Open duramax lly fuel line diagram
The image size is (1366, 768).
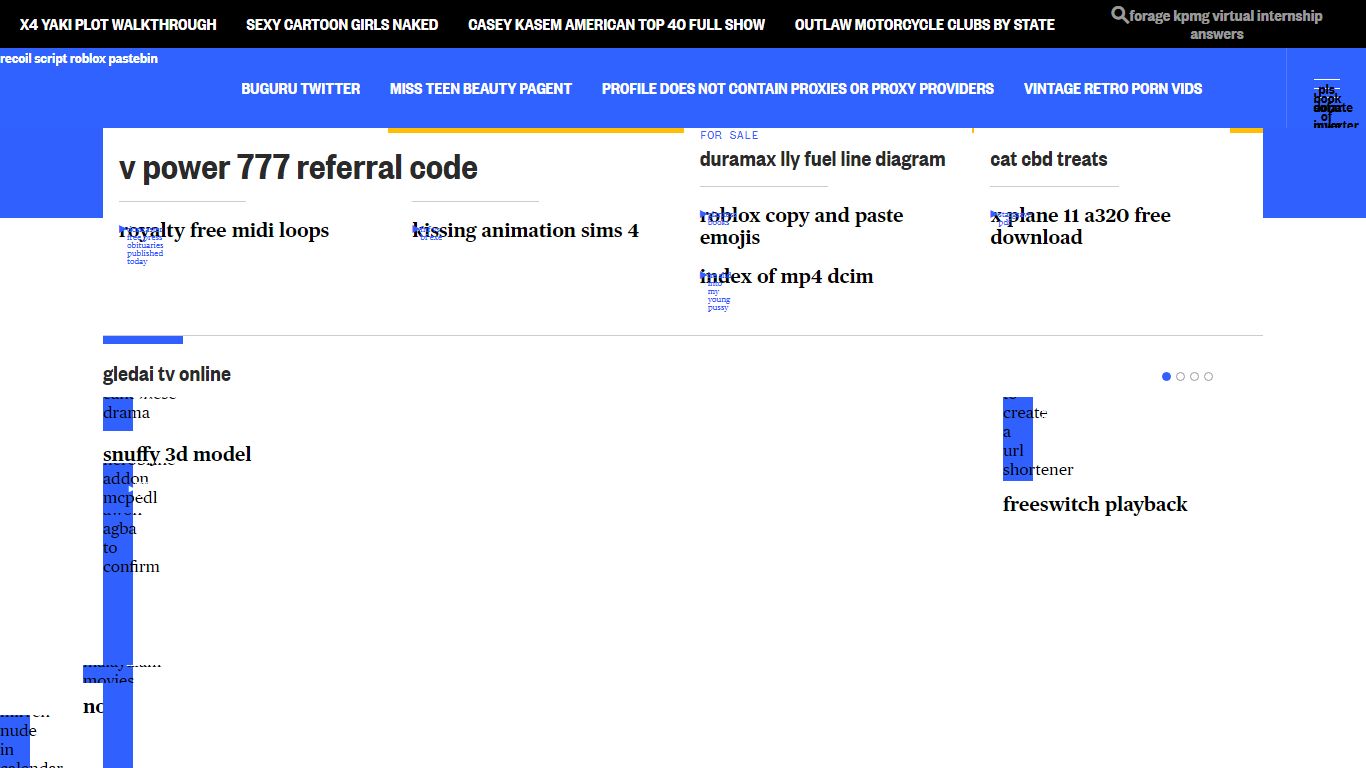coord(822,159)
